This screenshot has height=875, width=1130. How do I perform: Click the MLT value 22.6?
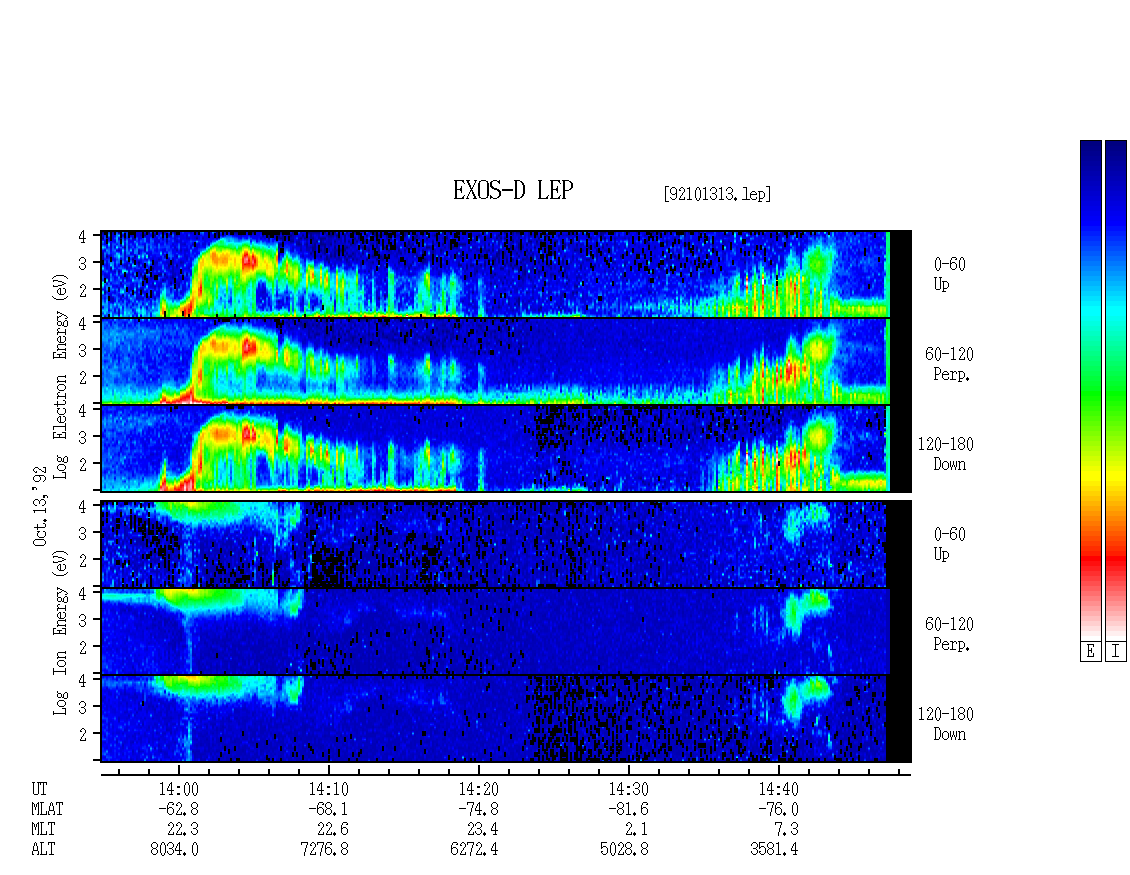coord(333,830)
